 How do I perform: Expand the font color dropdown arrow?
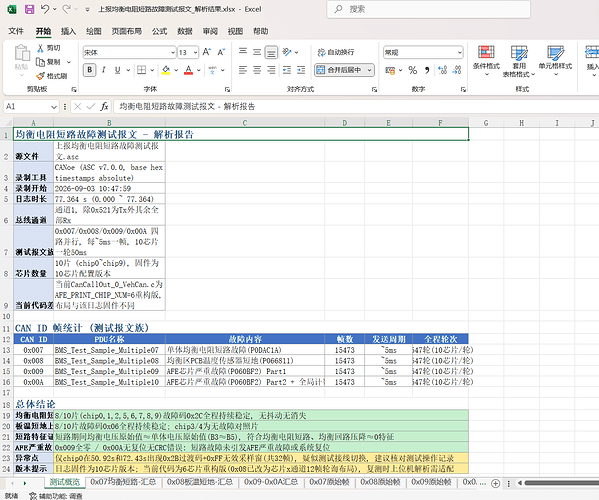[x=199, y=70]
